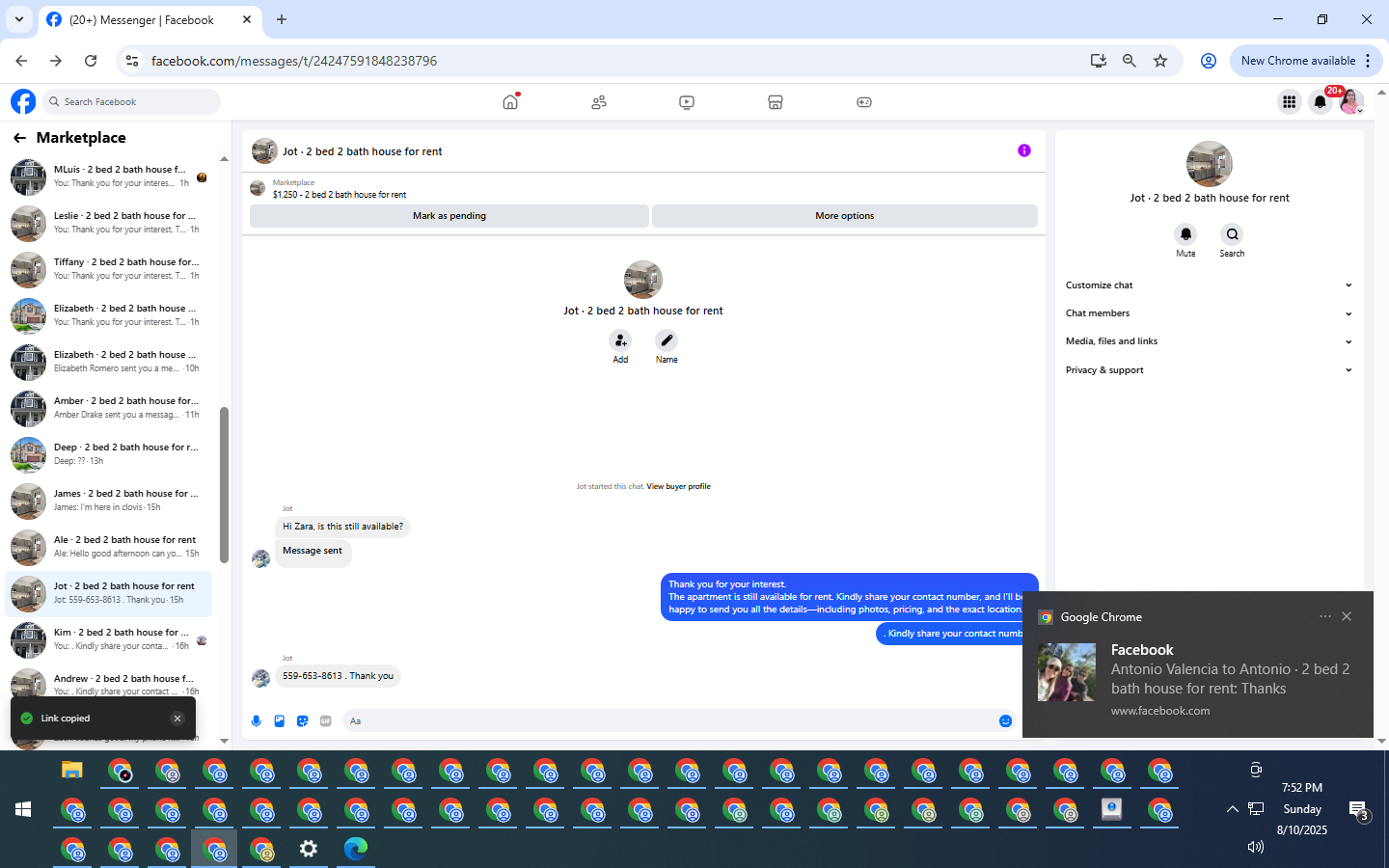The height and width of the screenshot is (868, 1389).
Task: Open the $1,250 Marketplace listing link
Action: point(340,194)
